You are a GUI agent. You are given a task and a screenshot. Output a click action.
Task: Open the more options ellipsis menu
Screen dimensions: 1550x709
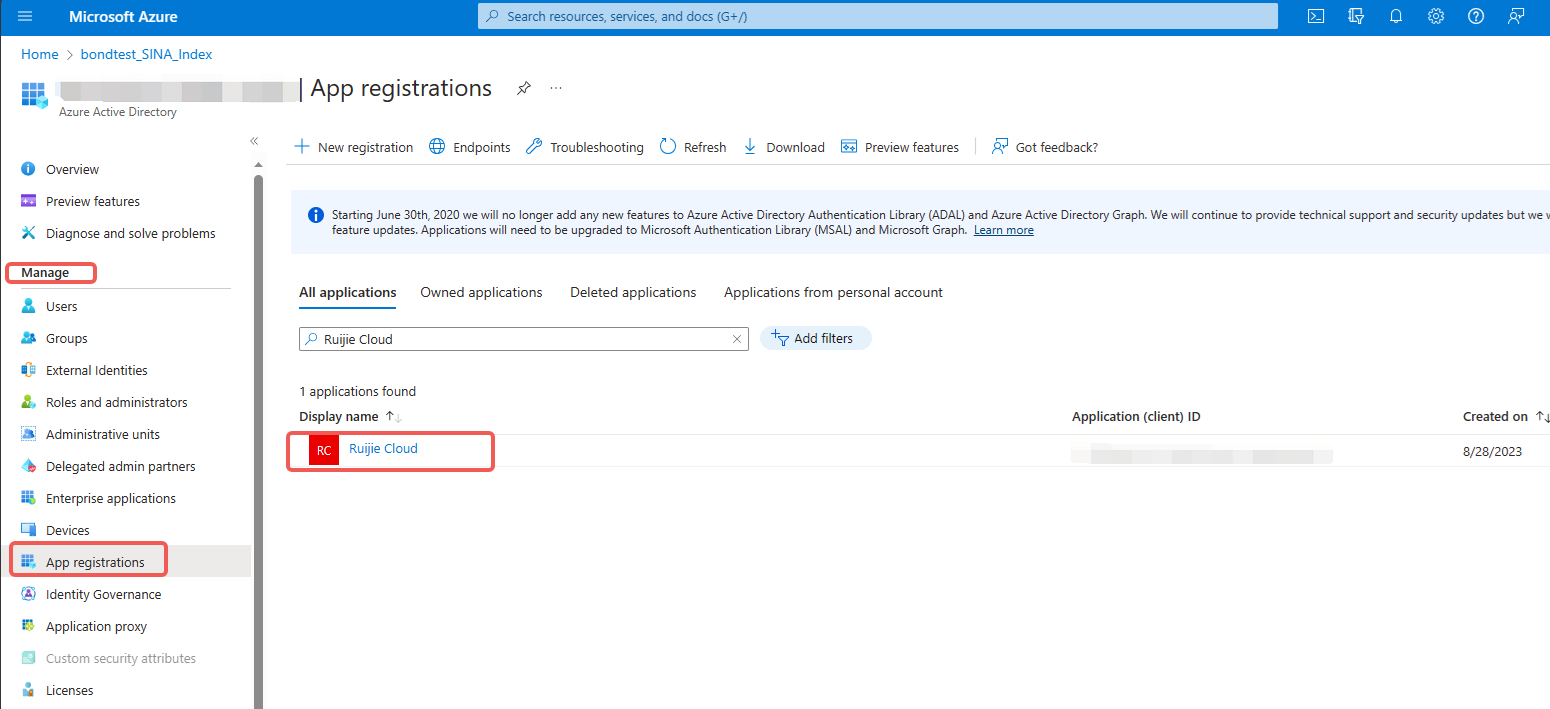pos(556,88)
